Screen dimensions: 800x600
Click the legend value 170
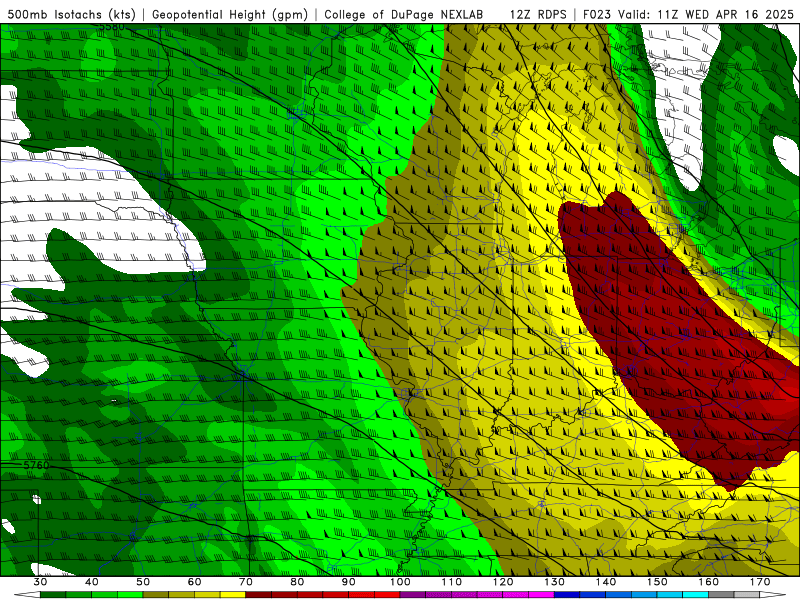point(760,582)
